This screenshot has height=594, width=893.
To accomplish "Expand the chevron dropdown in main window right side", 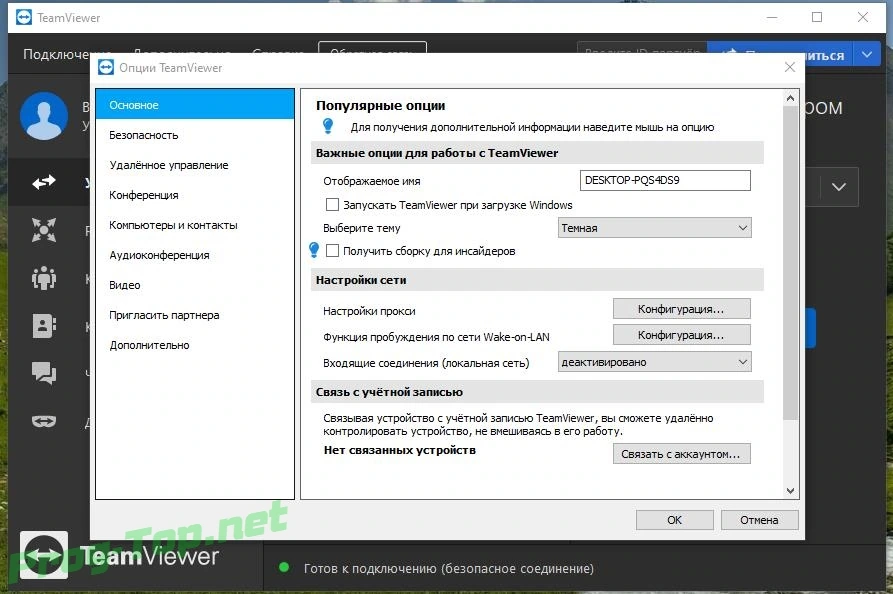I will coord(838,187).
